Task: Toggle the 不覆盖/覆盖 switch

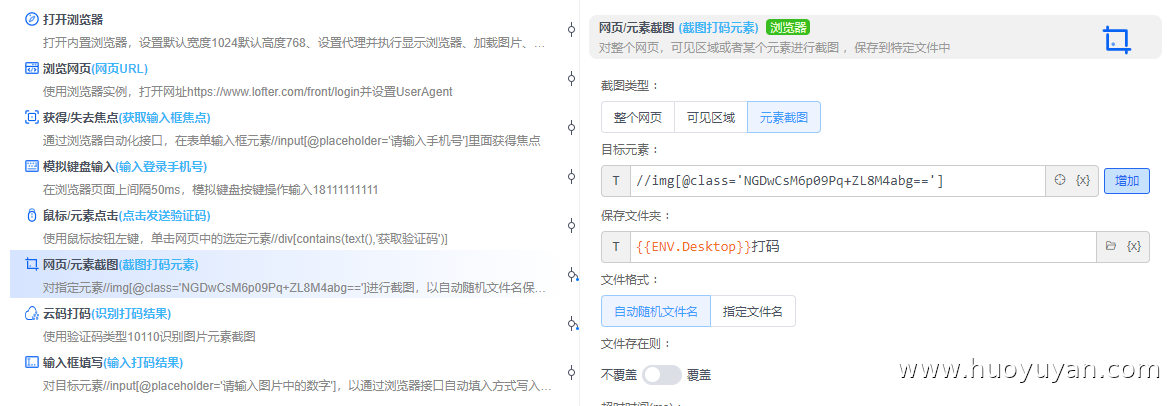Action: (662, 375)
